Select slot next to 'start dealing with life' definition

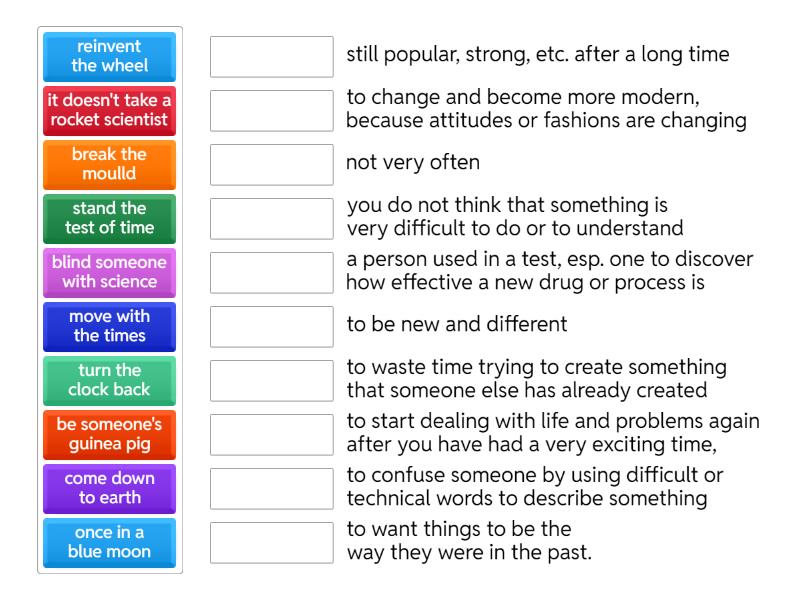tap(272, 435)
